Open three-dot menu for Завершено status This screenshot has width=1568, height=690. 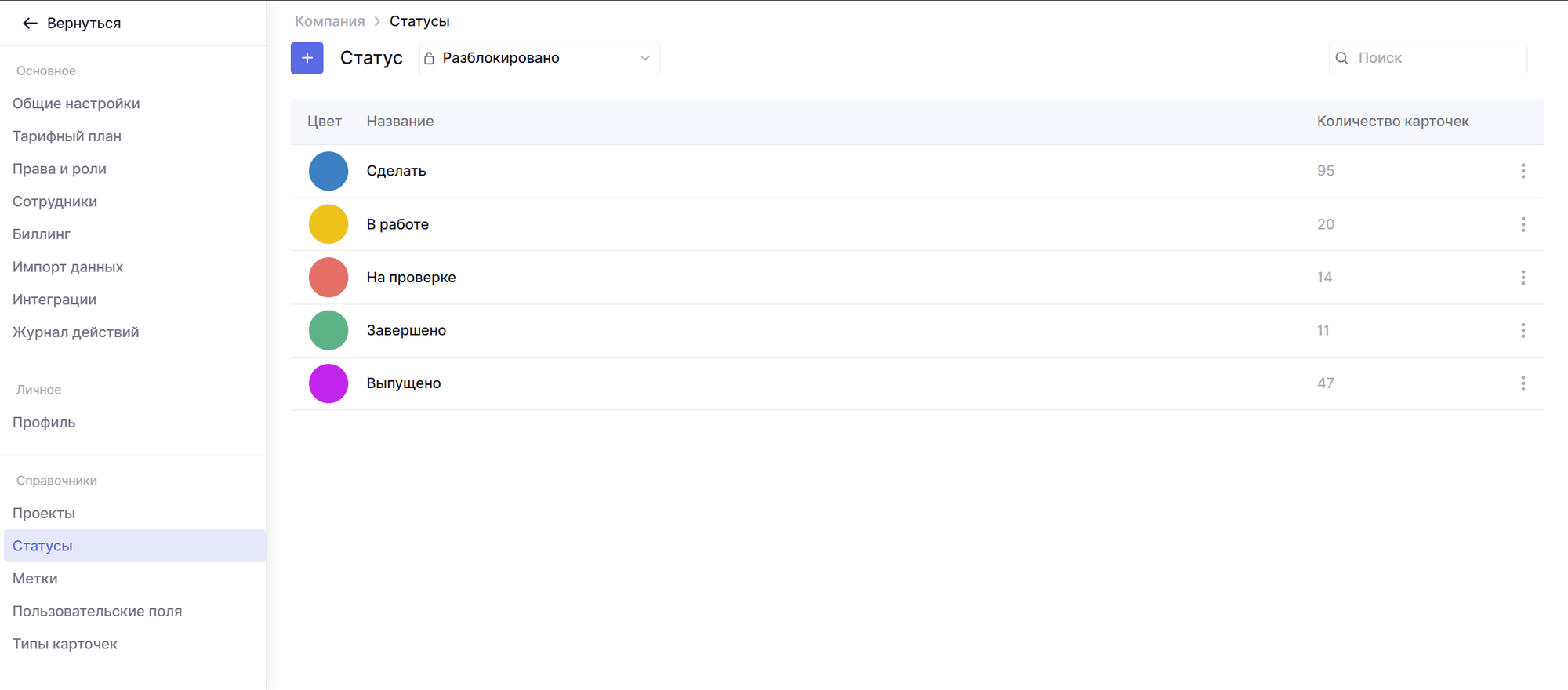pyautogui.click(x=1523, y=330)
